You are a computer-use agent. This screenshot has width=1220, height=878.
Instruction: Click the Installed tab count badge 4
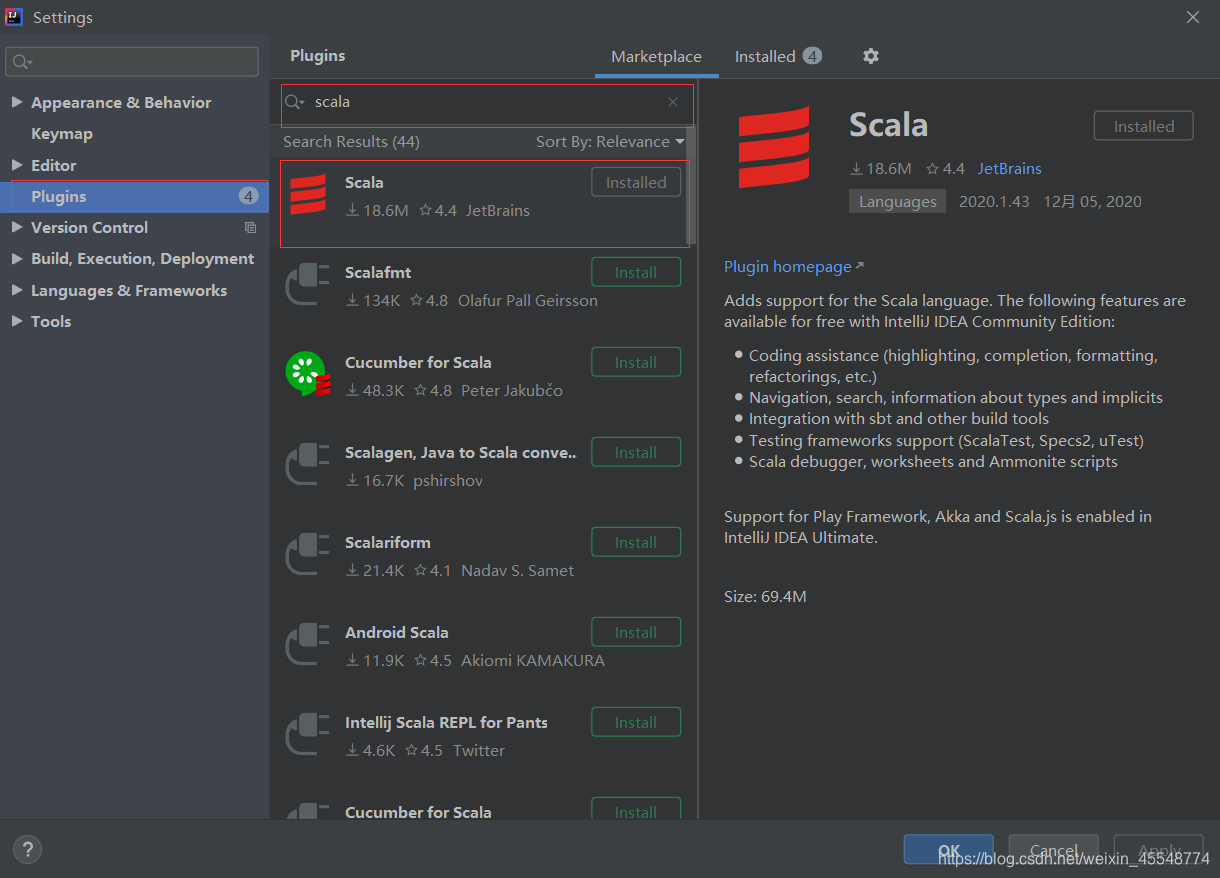point(812,56)
